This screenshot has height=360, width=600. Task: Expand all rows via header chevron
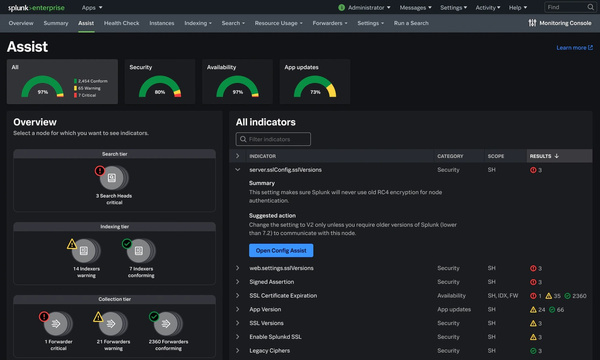click(238, 156)
